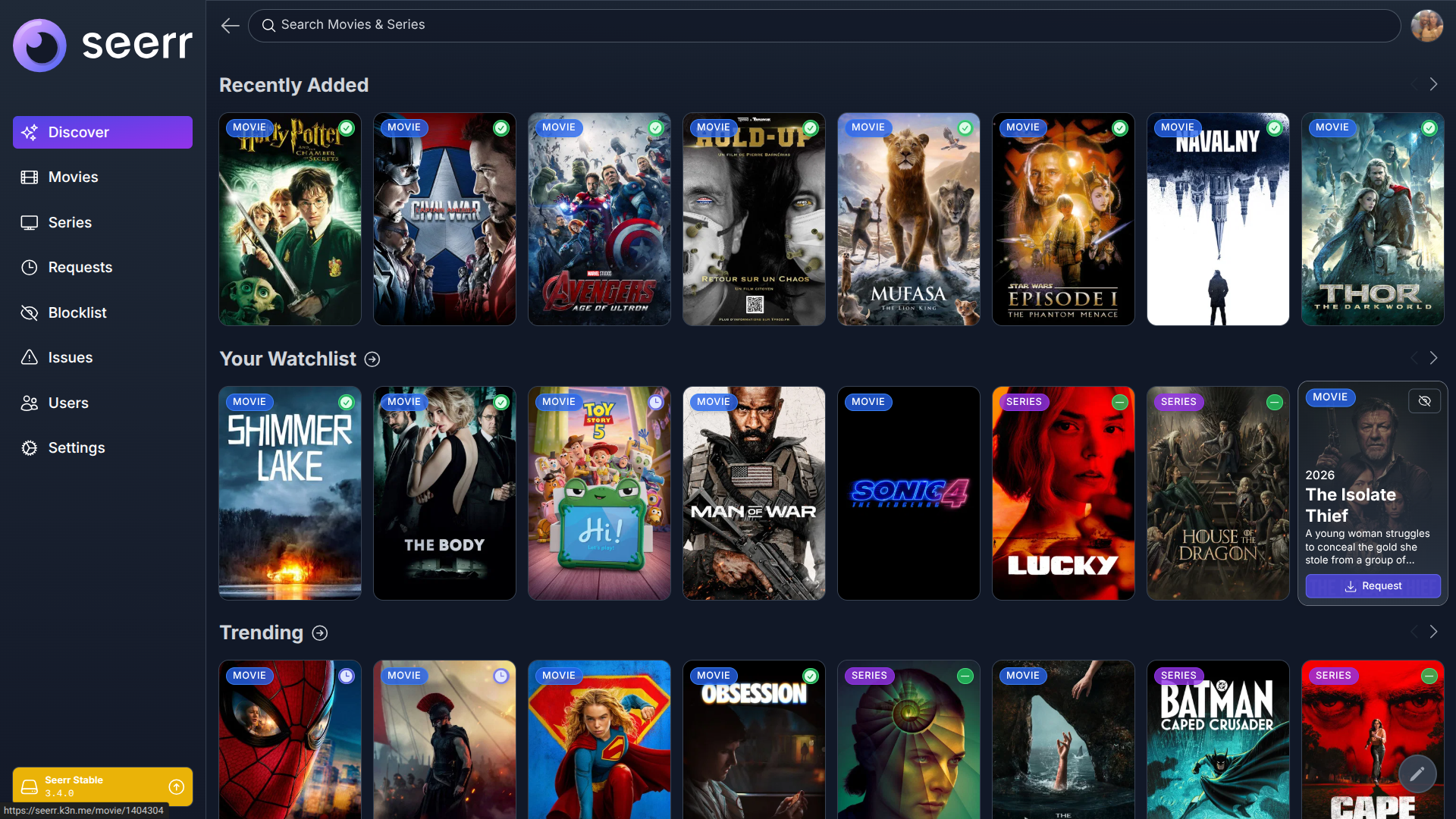This screenshot has height=819, width=1456.
Task: Open Navalny movie poster
Action: (1218, 219)
